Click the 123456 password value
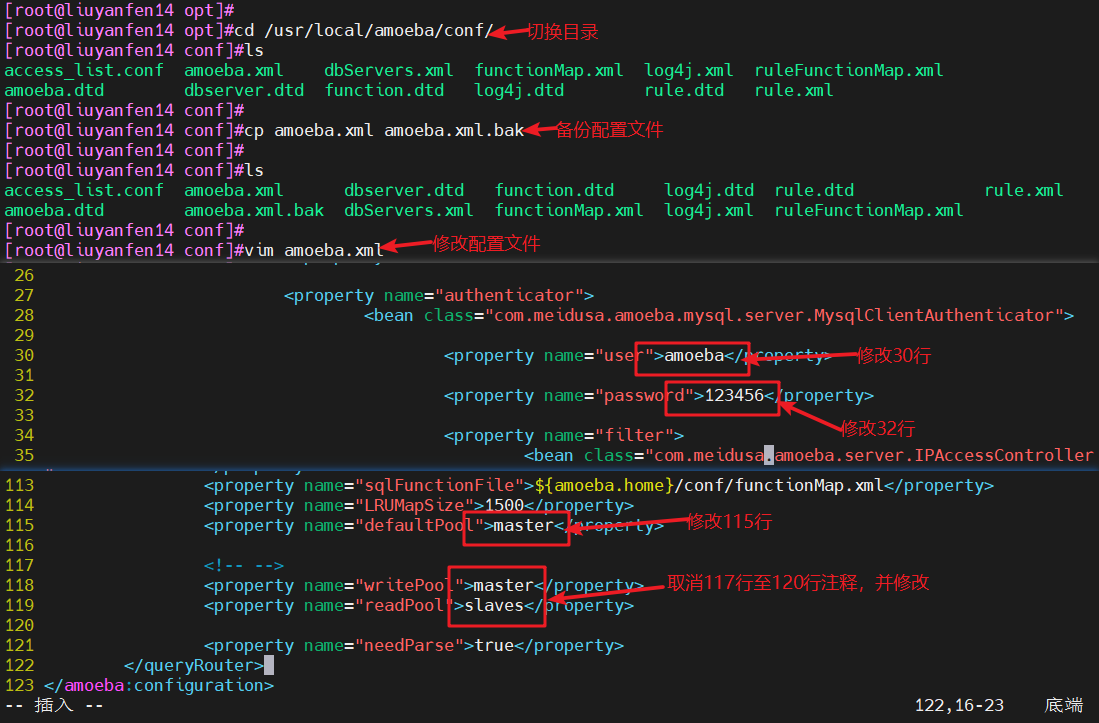Image resolution: width=1099 pixels, height=723 pixels. 734,395
